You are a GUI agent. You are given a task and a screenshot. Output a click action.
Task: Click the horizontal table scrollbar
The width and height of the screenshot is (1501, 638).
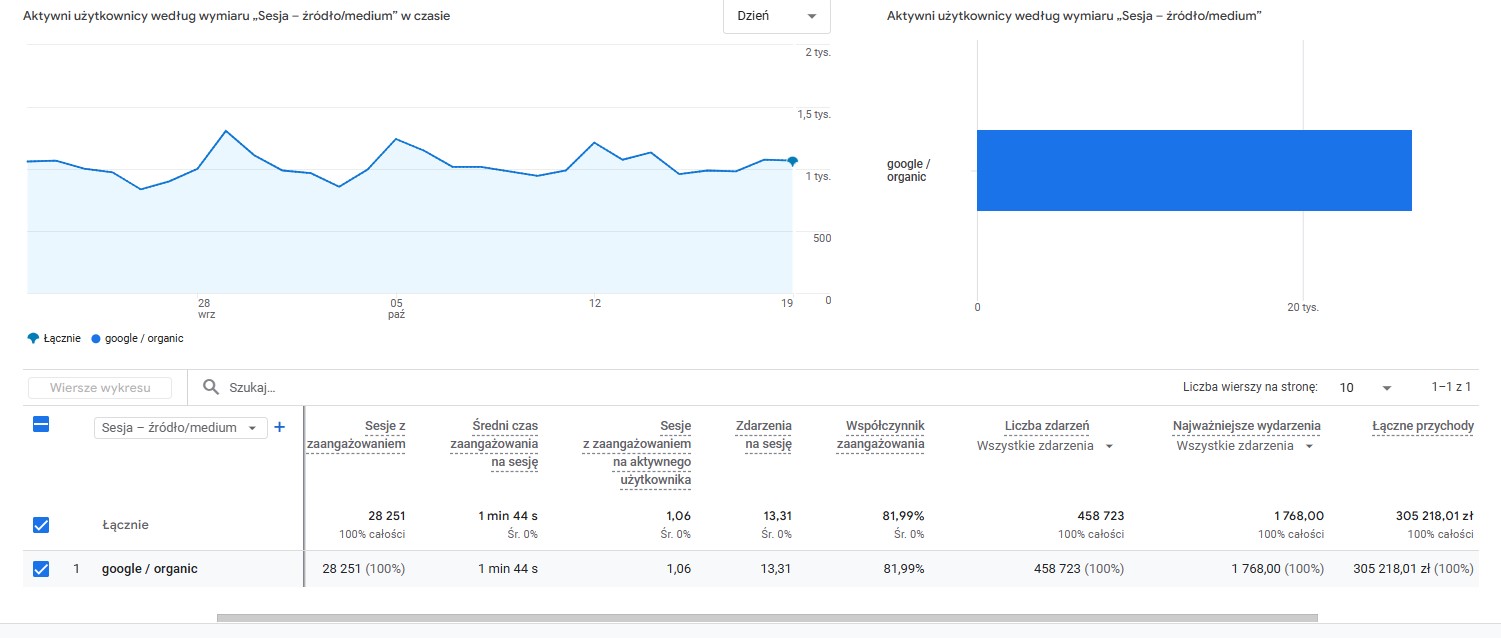tap(766, 618)
